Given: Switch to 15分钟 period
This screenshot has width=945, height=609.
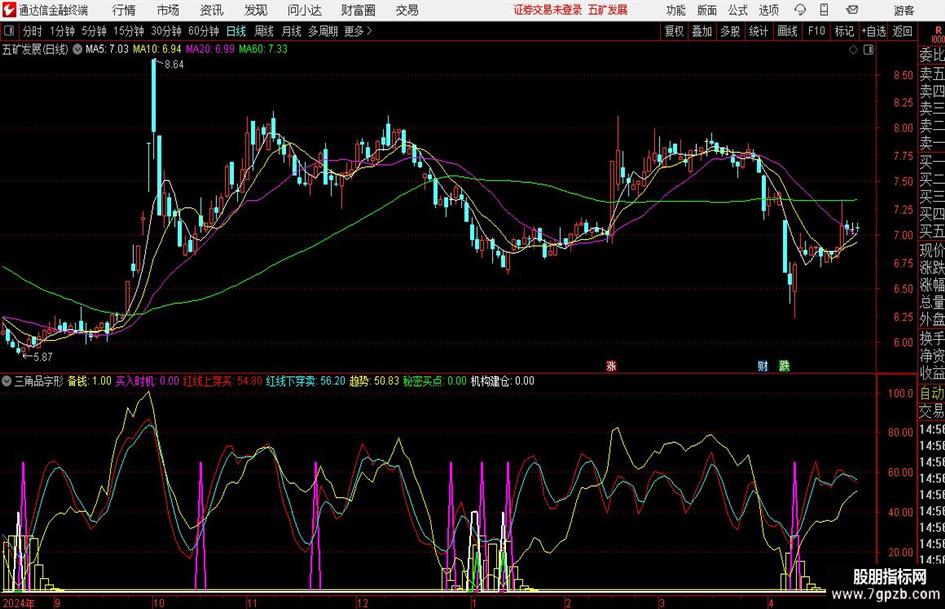Looking at the screenshot, I should (x=129, y=31).
